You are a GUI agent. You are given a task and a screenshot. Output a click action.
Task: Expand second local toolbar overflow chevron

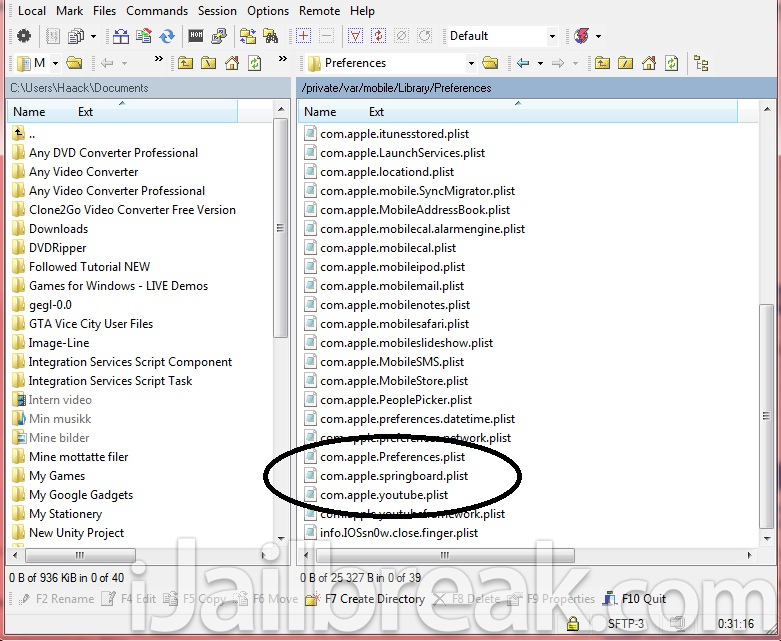(283, 59)
